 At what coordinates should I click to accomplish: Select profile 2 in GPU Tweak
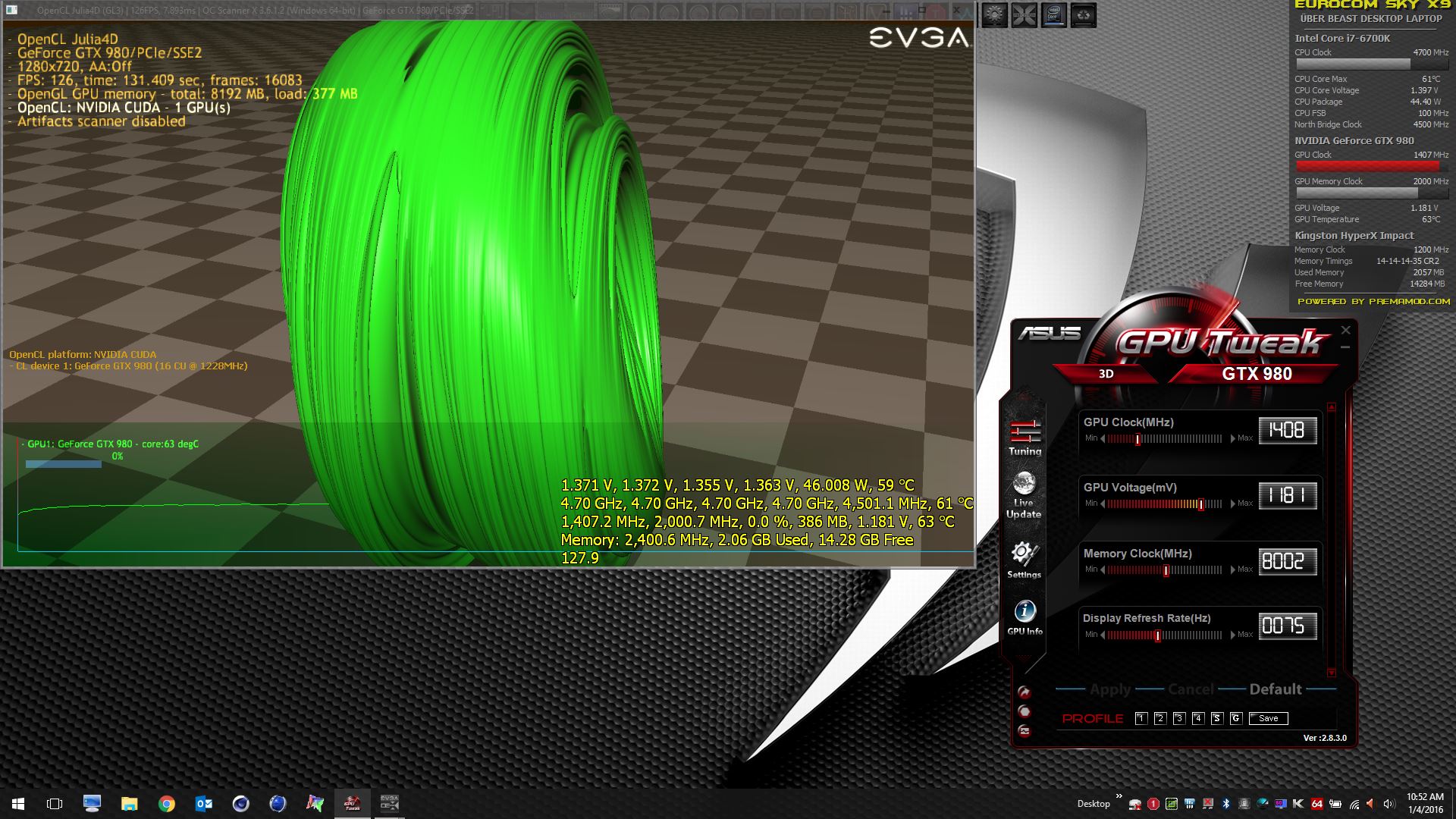(1160, 718)
